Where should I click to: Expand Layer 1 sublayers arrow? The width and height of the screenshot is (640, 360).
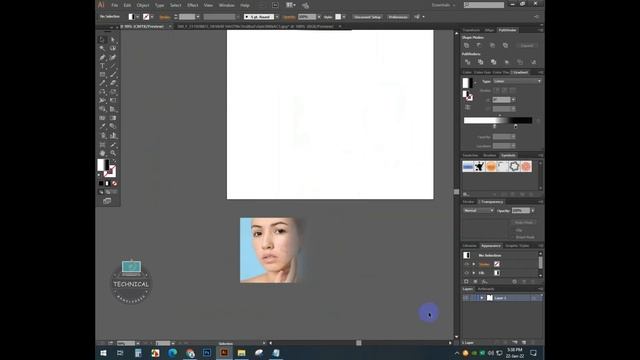482,298
